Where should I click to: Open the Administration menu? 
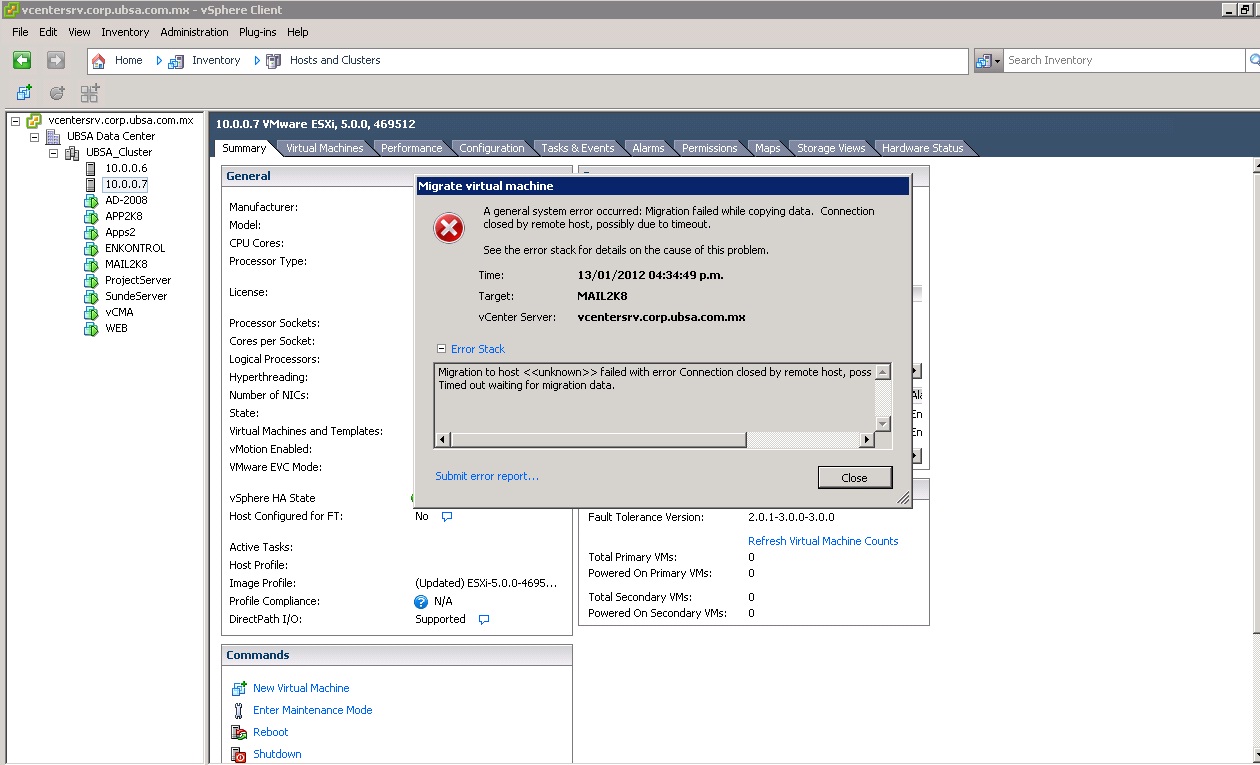click(x=193, y=32)
